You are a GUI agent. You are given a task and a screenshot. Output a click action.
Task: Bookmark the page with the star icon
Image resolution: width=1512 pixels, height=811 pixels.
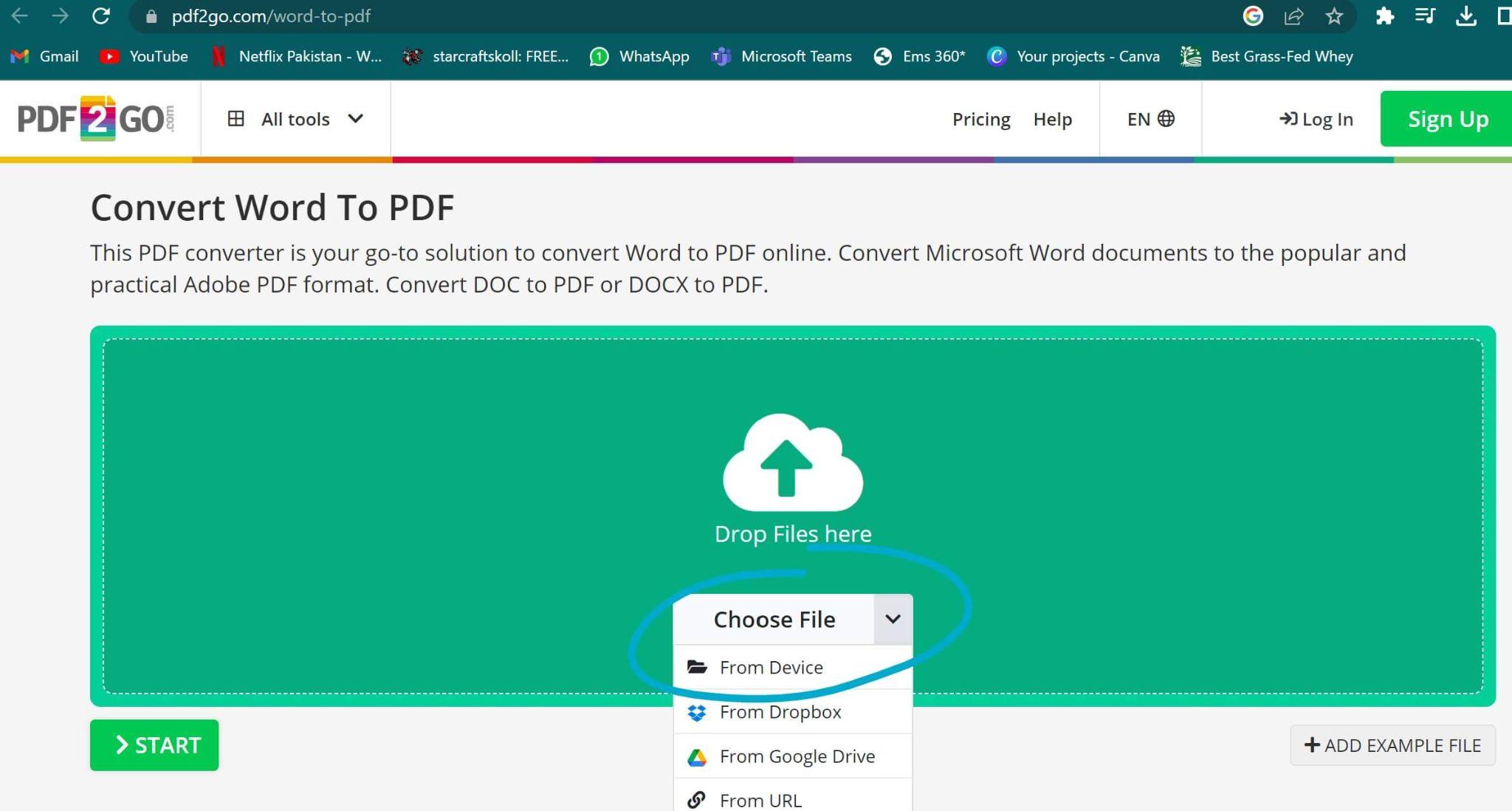click(1333, 16)
